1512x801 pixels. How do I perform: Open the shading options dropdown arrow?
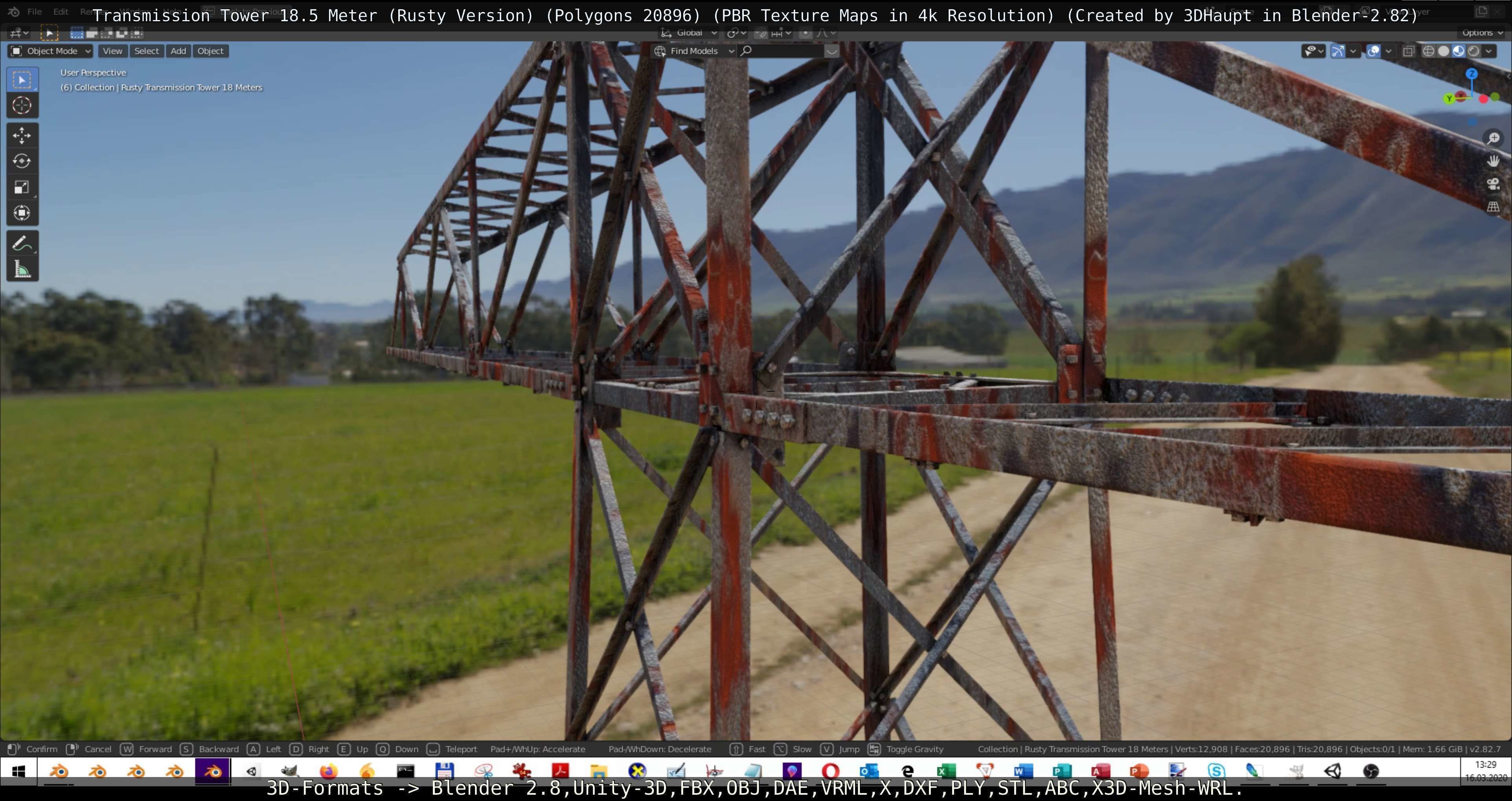pyautogui.click(x=1489, y=51)
